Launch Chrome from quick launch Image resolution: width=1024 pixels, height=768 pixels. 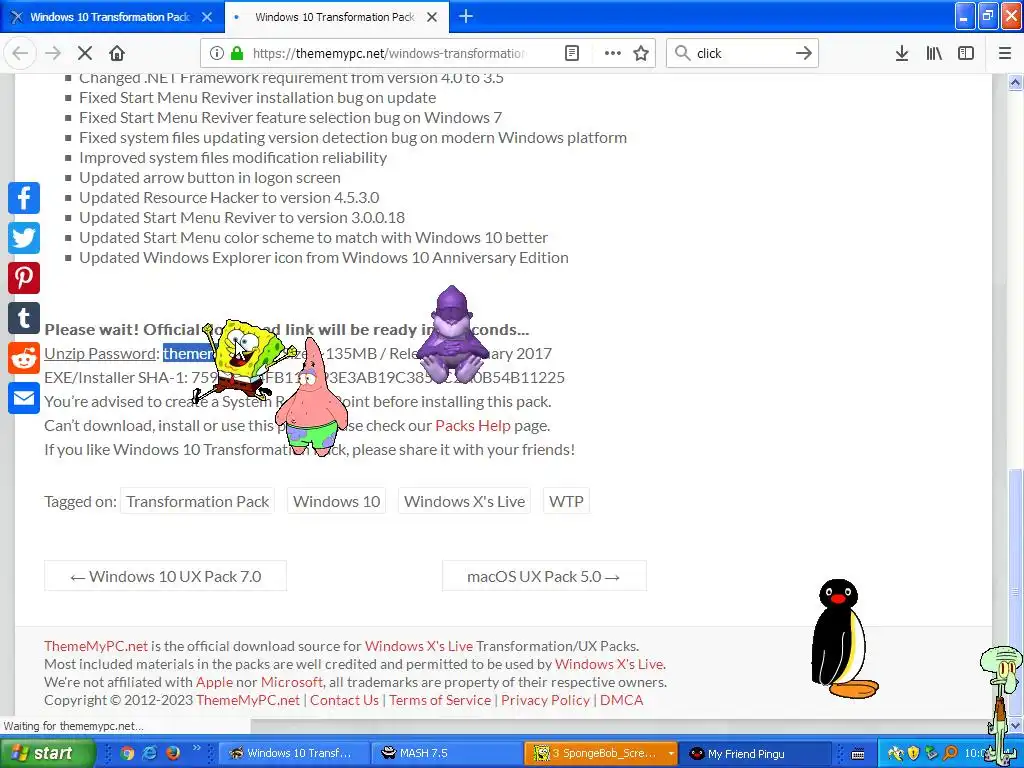coord(127,753)
